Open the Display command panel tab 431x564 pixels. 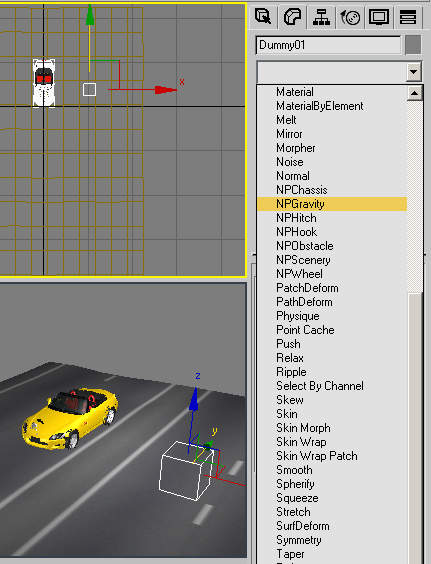(379, 17)
